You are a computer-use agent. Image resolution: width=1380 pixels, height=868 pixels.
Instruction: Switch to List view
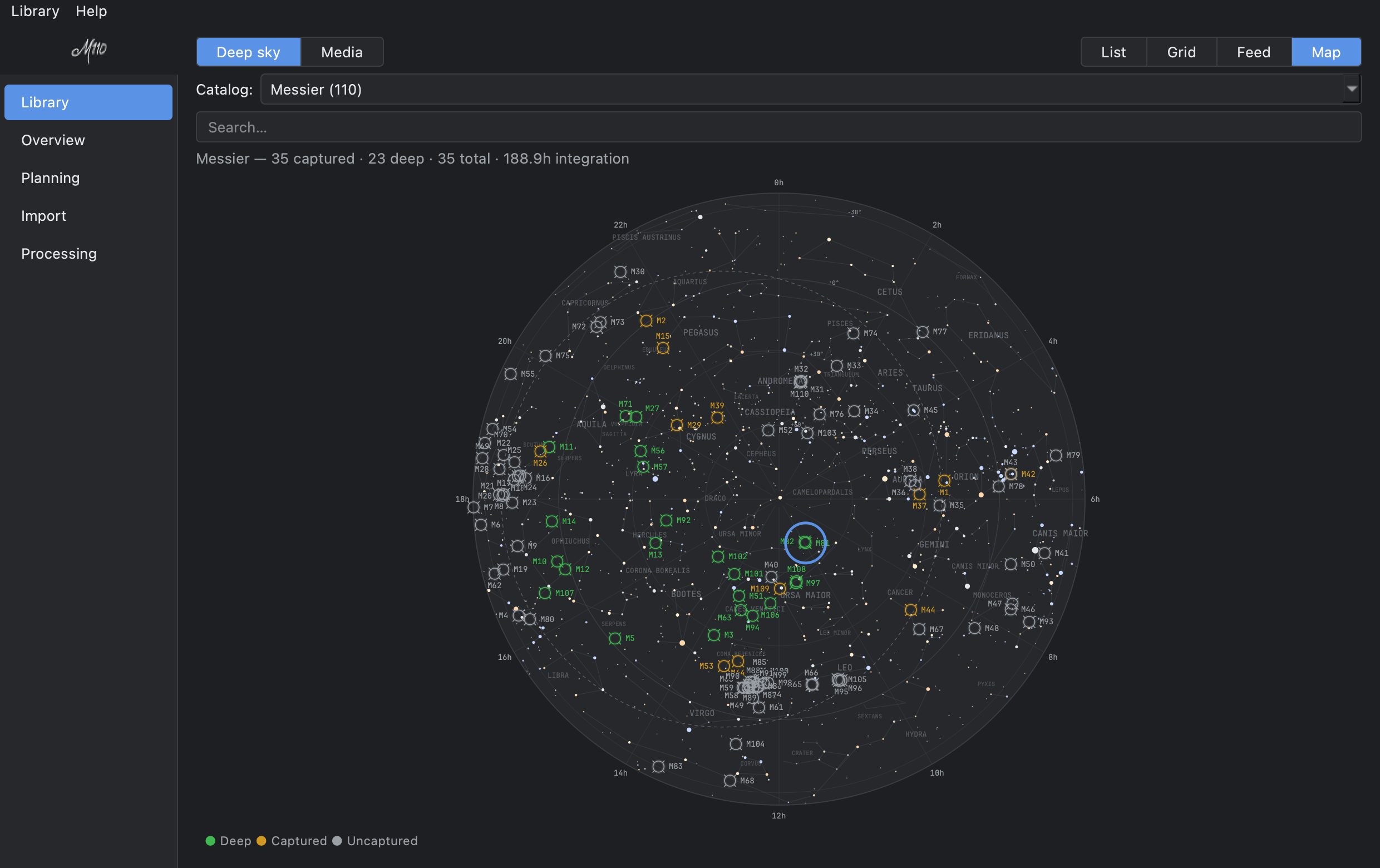pyautogui.click(x=1113, y=52)
